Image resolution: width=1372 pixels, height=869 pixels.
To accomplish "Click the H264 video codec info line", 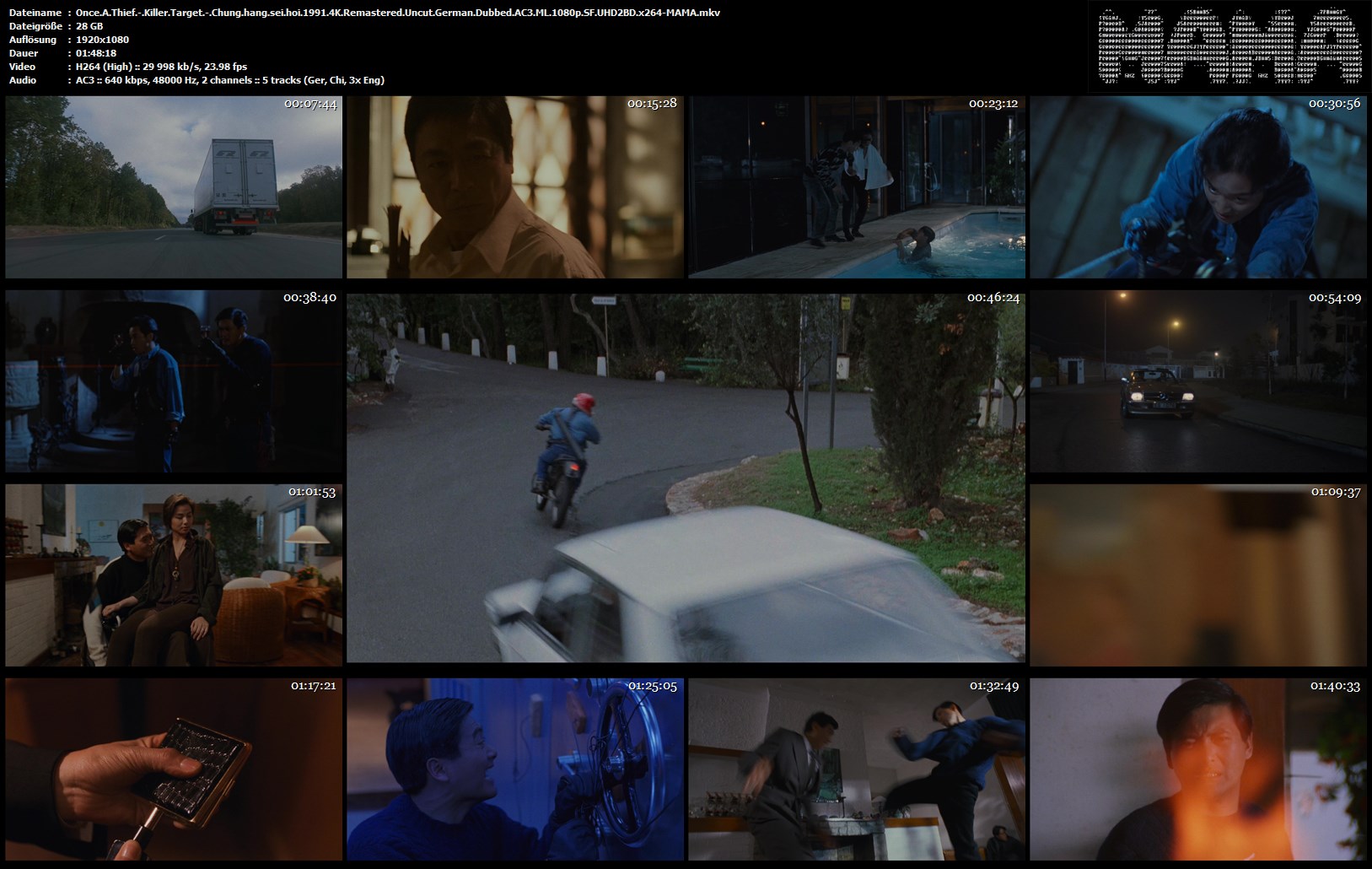I will (x=161, y=67).
